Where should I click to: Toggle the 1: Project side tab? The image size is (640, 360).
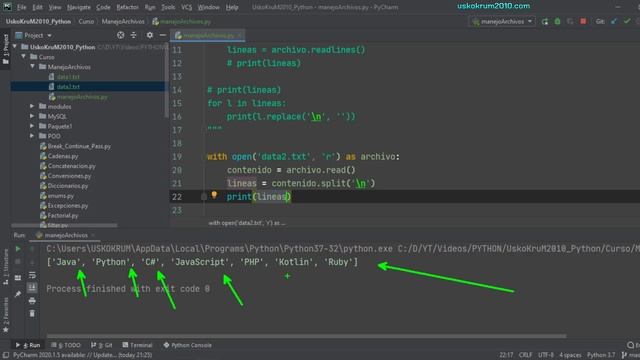[6, 49]
